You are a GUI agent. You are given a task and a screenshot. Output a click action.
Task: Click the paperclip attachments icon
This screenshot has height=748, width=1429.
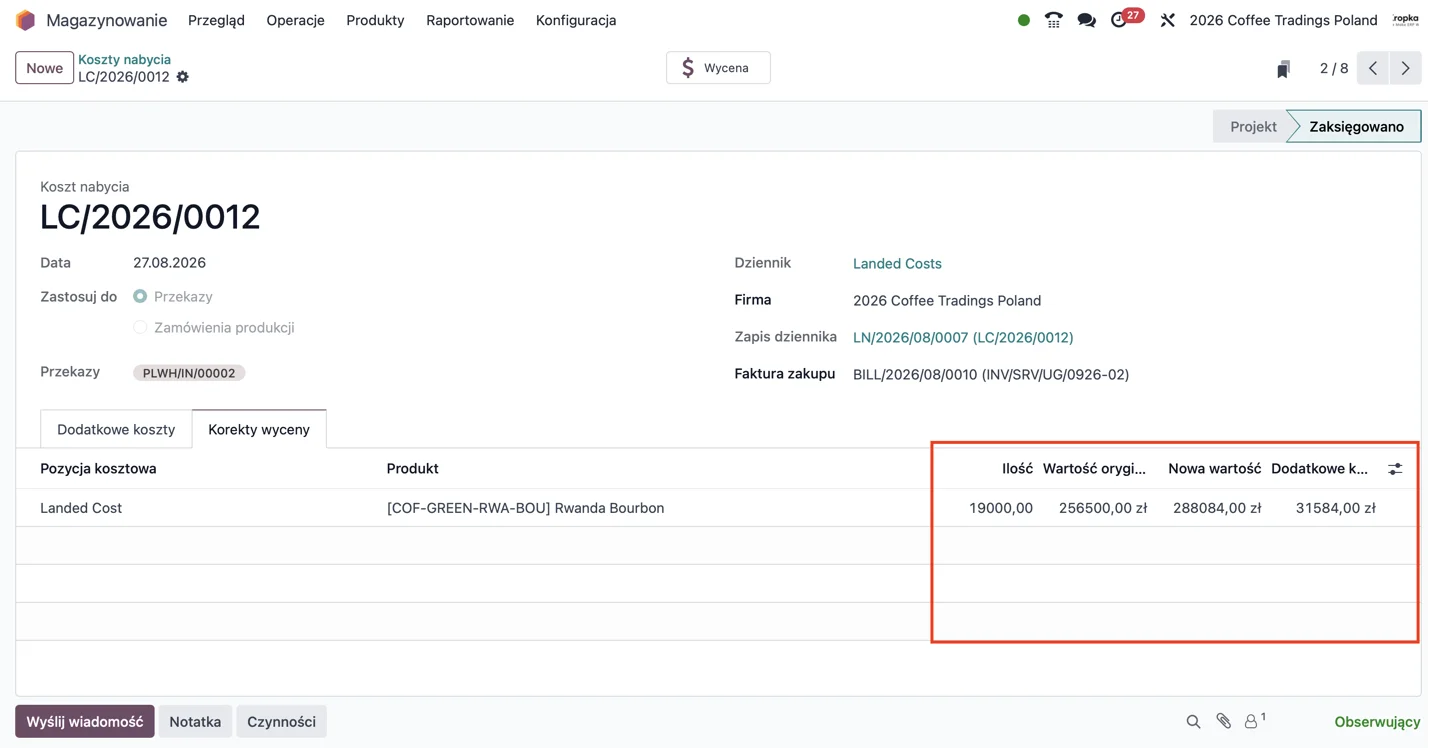tap(1223, 721)
